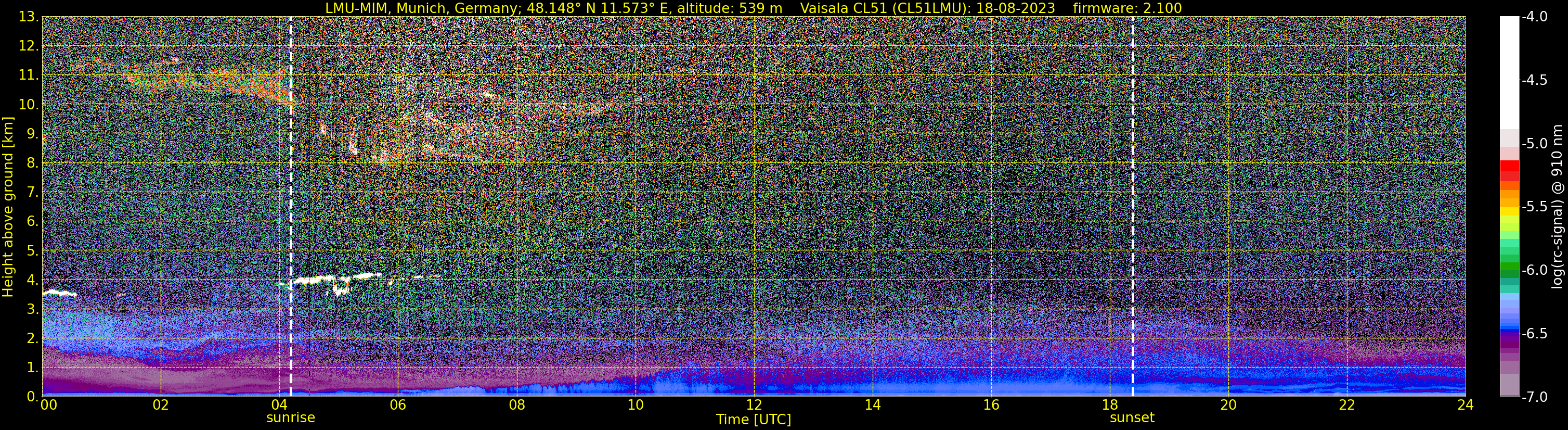Click the '10' tick label on time axis
This screenshot has width=1568, height=430.
pyautogui.click(x=635, y=405)
